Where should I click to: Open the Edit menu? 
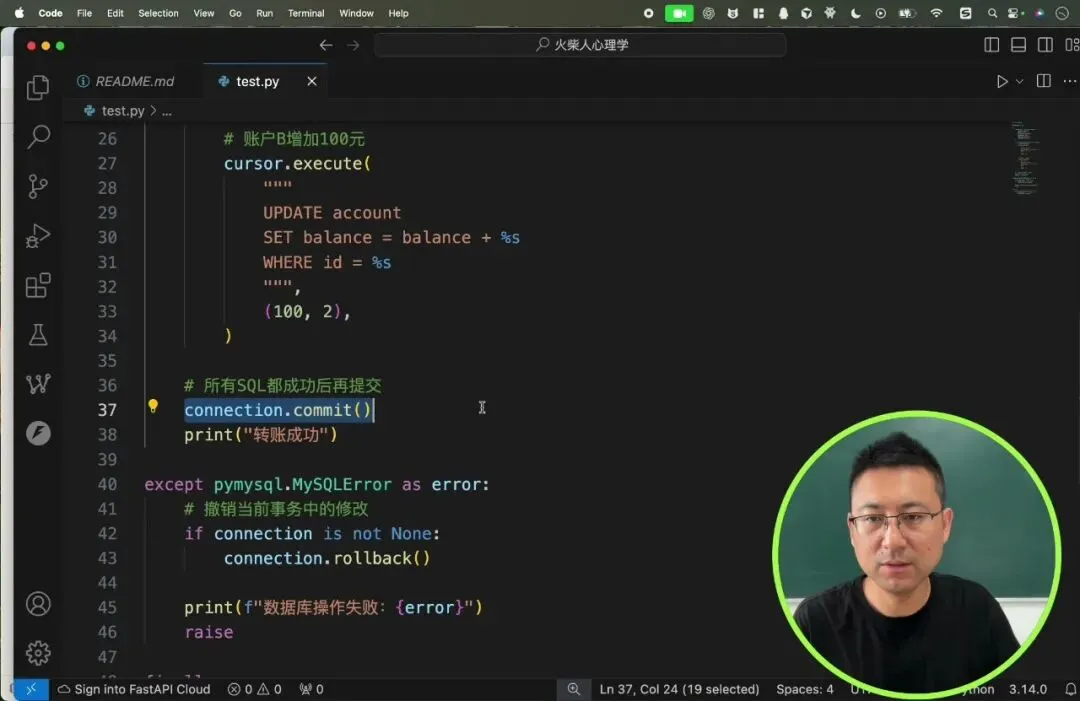115,13
